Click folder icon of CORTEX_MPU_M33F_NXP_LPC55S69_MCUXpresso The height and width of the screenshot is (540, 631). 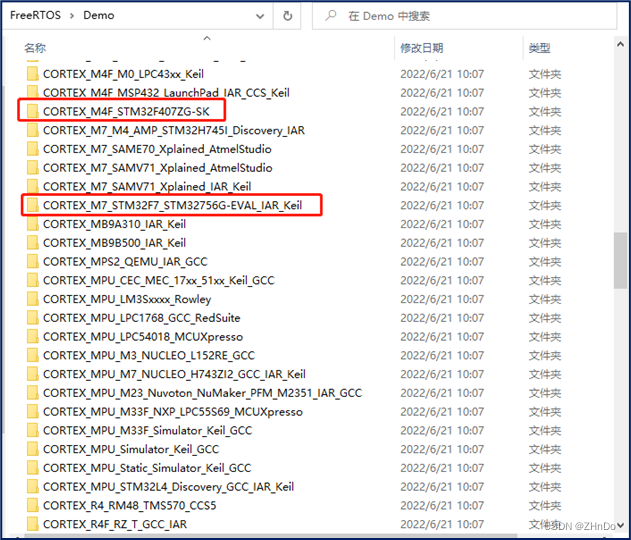click(x=33, y=412)
